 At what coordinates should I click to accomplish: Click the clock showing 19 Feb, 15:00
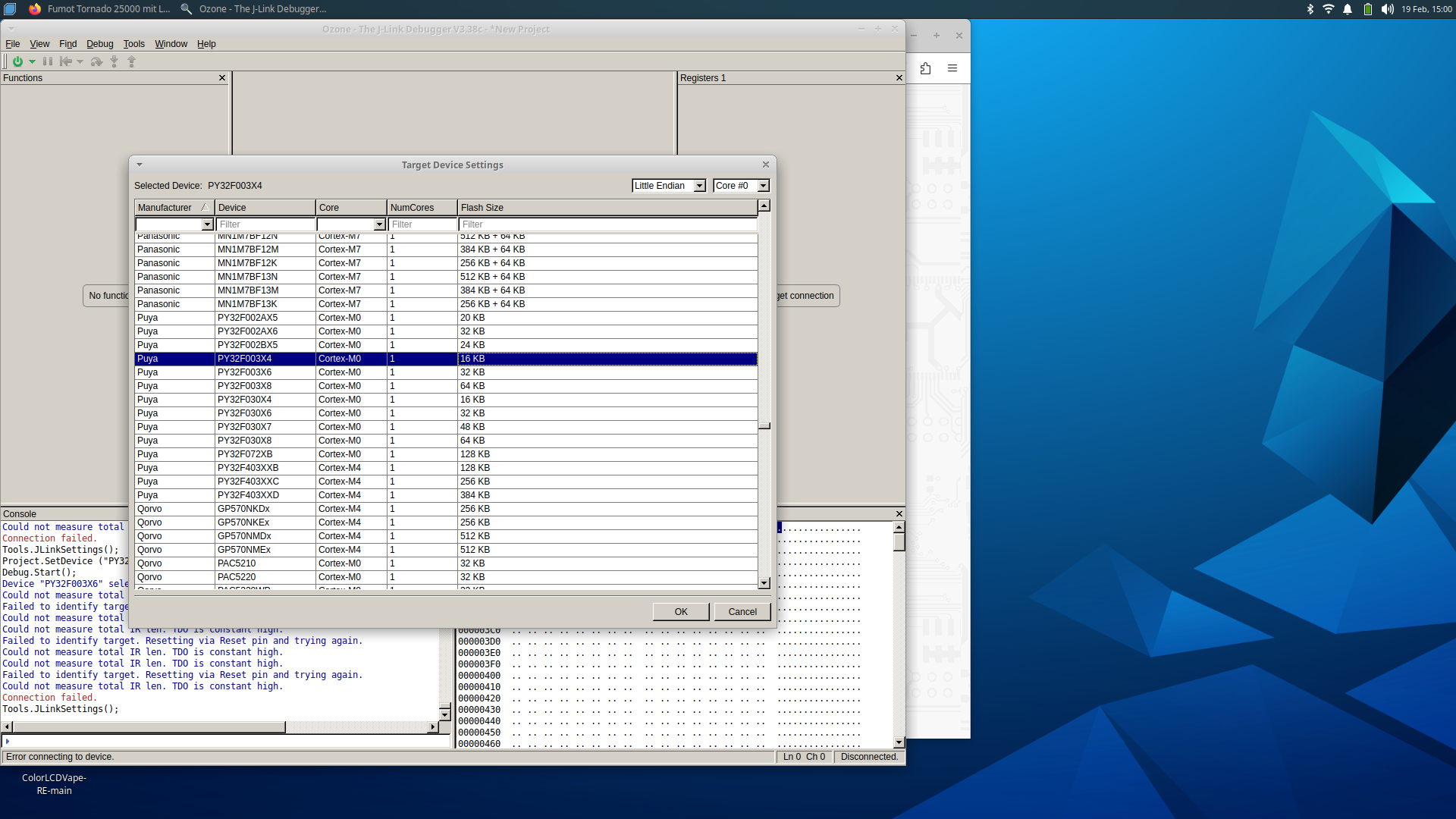click(1426, 9)
